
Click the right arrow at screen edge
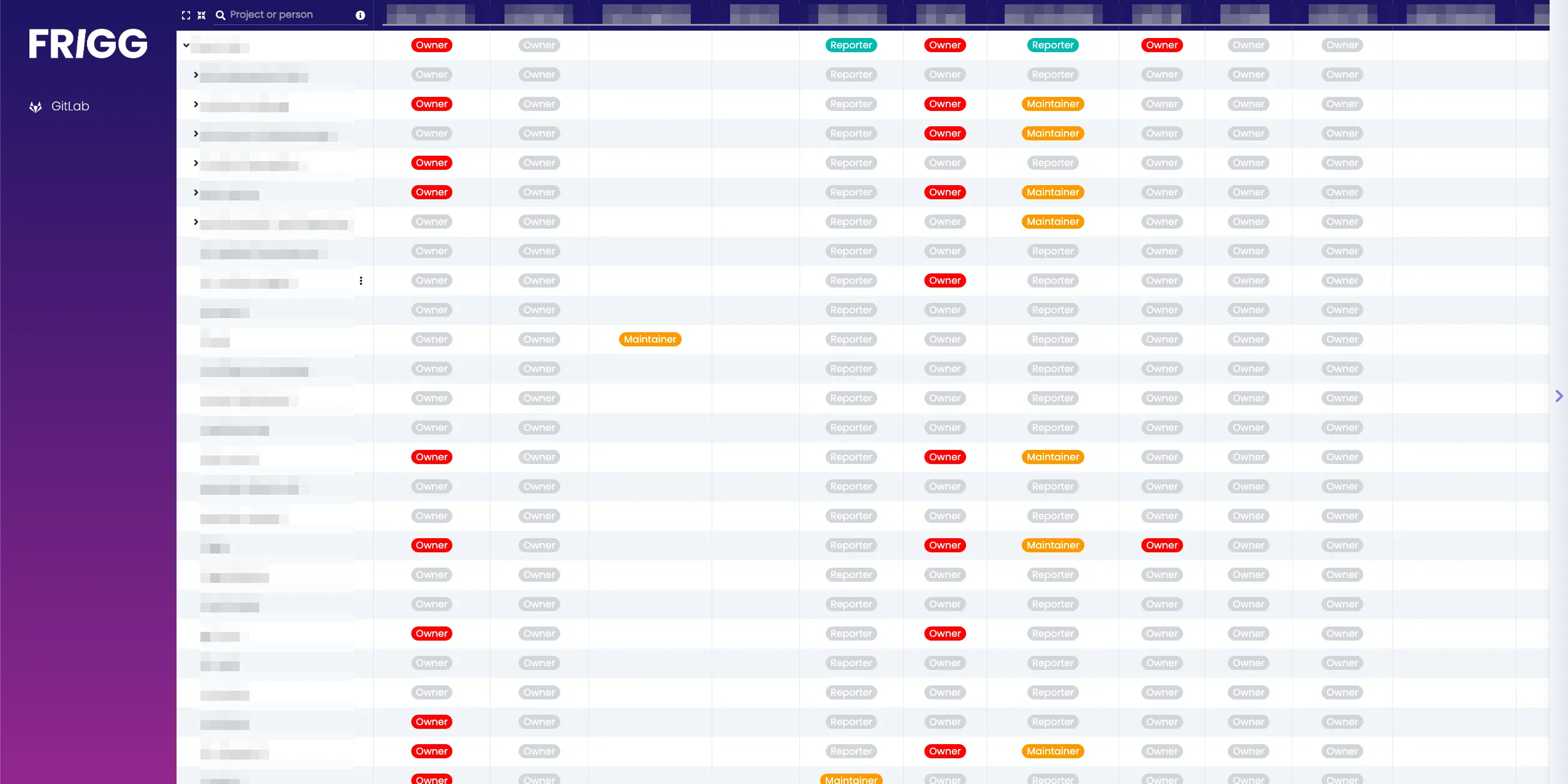coord(1559,396)
